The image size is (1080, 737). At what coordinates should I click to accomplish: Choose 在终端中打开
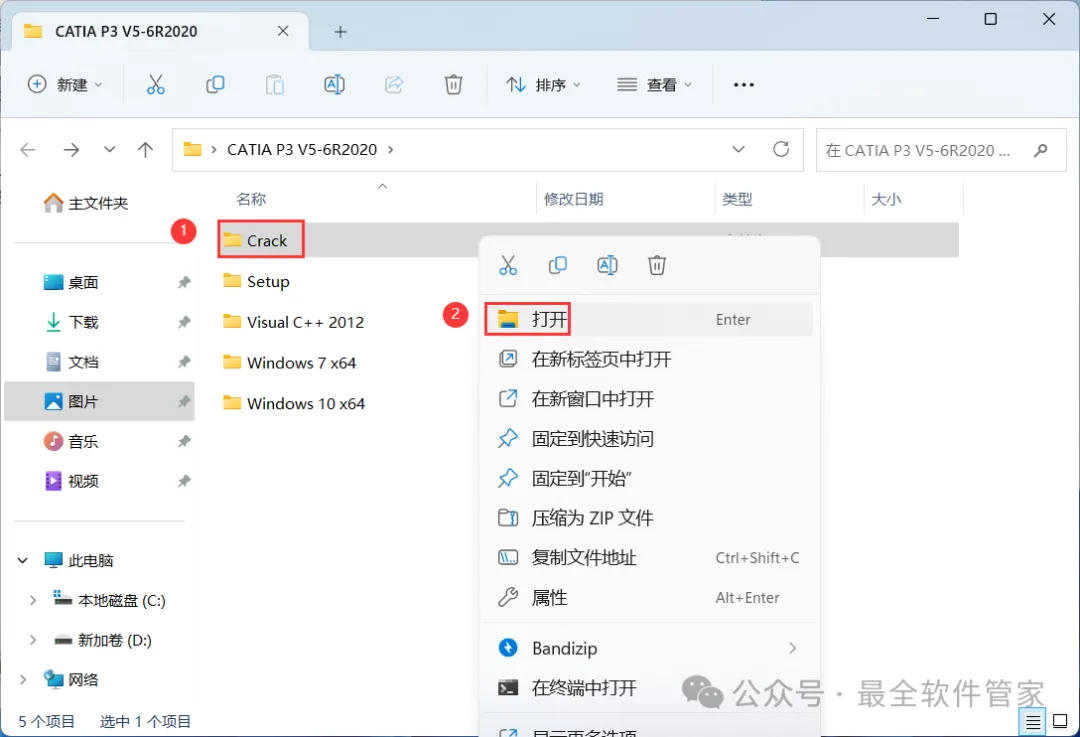[x=649, y=688]
